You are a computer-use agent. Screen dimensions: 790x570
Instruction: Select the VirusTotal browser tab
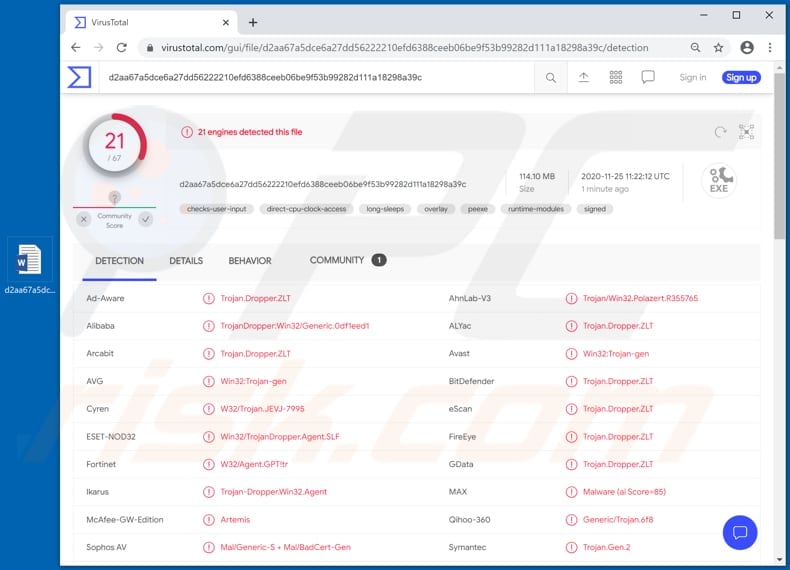(x=151, y=22)
